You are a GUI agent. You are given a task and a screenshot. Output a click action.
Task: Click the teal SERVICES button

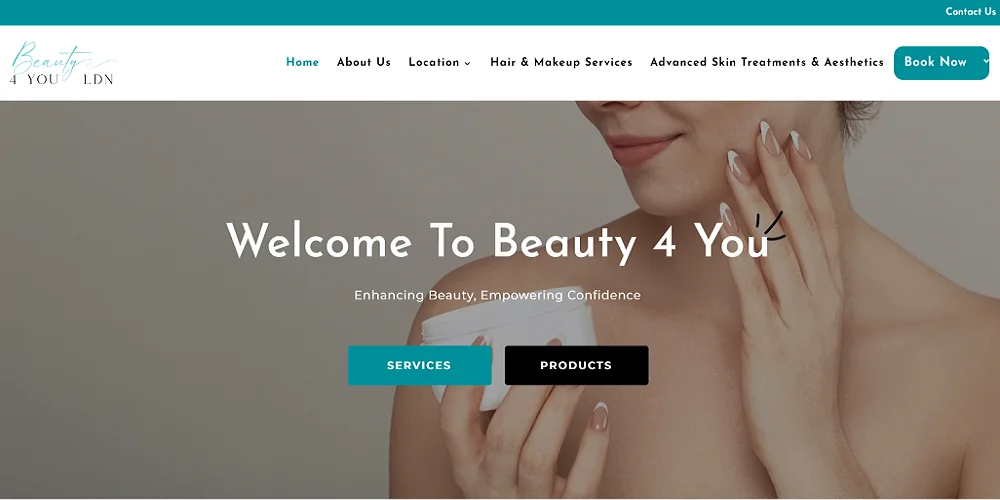pyautogui.click(x=419, y=365)
